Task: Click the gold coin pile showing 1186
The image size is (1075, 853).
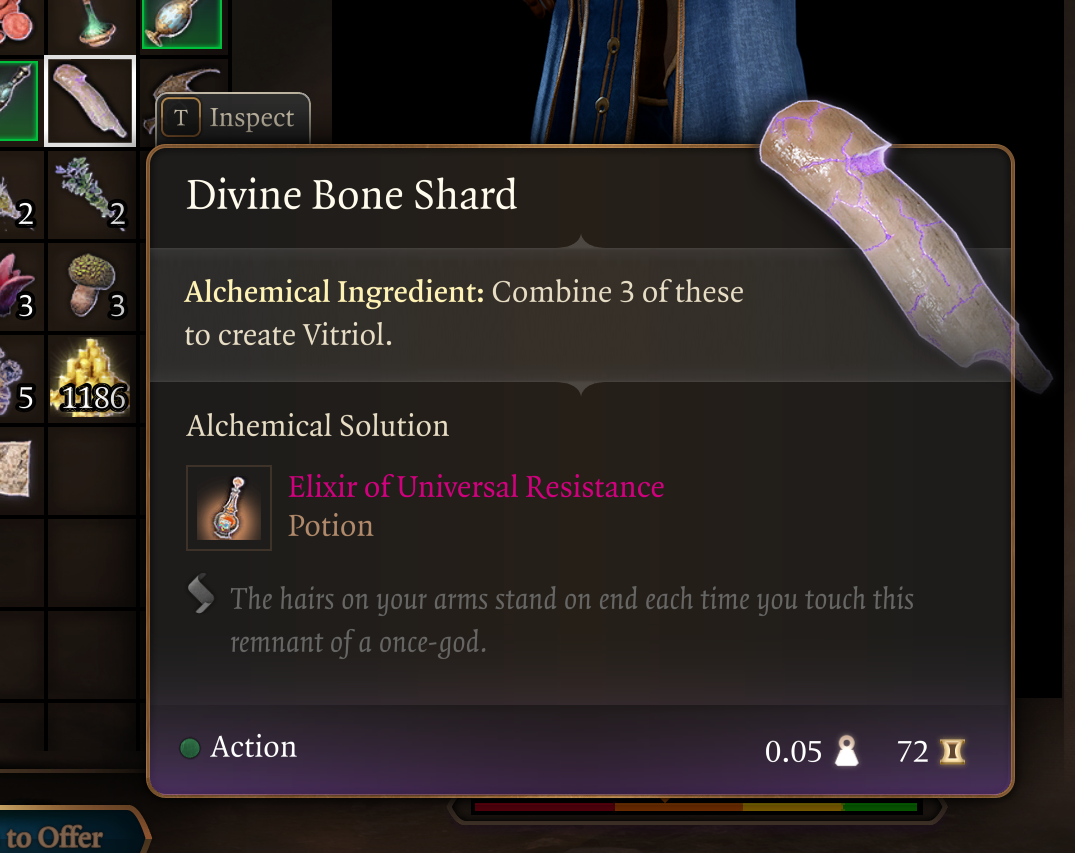Action: (x=93, y=379)
